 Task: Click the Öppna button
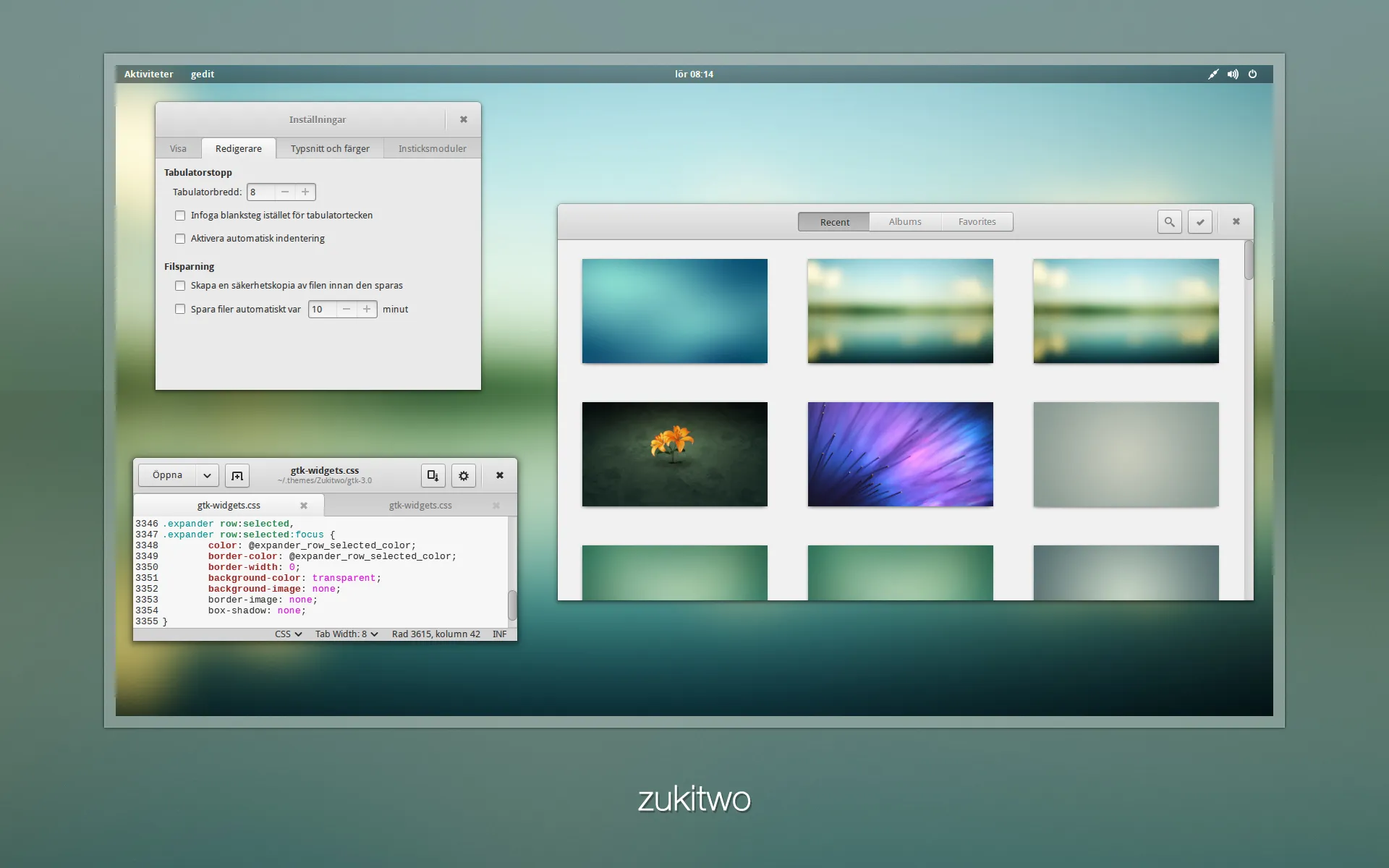167,475
